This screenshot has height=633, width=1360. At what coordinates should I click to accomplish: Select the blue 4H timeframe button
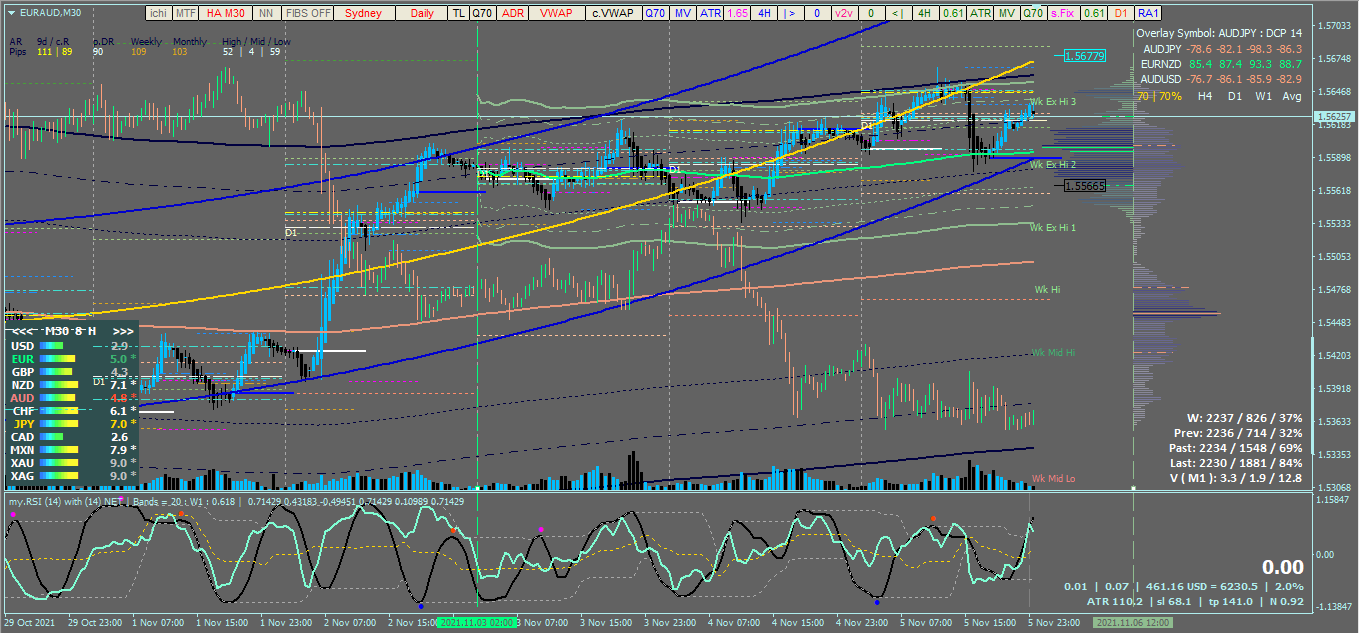[x=764, y=13]
